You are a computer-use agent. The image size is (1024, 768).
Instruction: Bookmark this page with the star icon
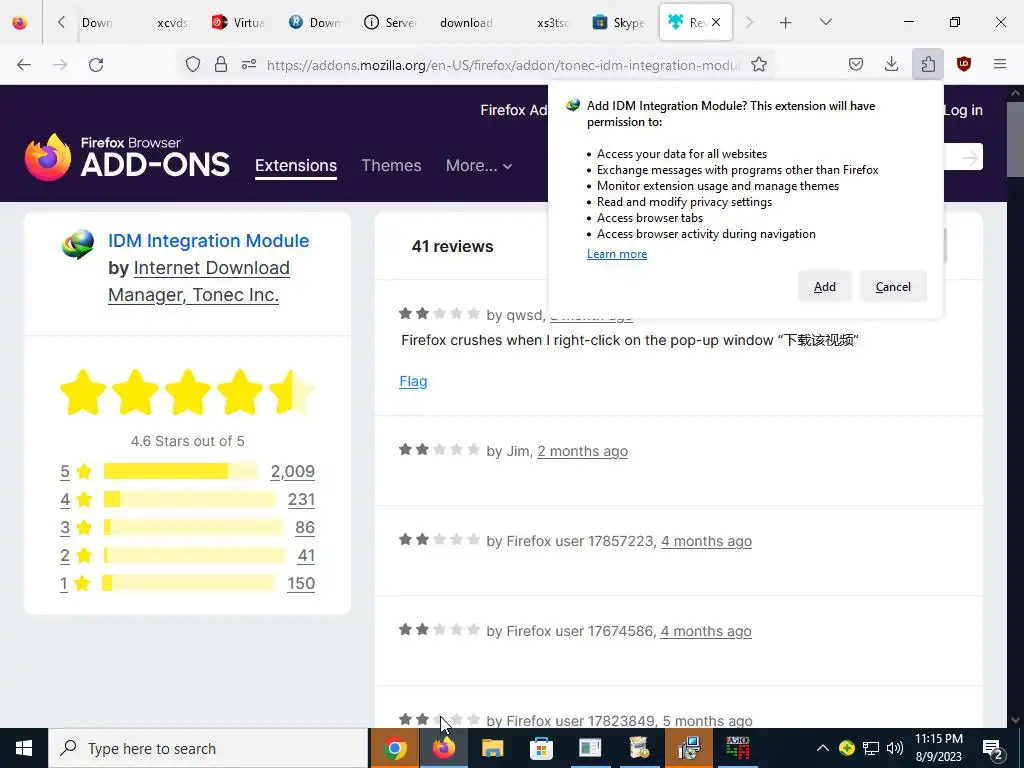(x=758, y=65)
